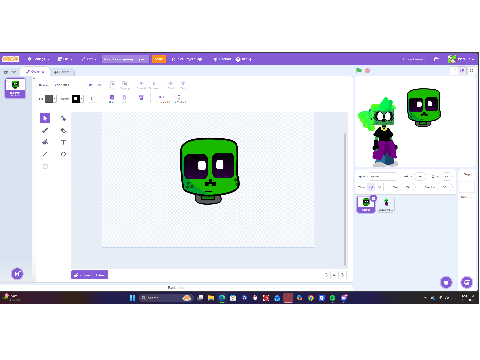Open the File menu dropdown
Image resolution: width=480 pixels, height=360 pixels.
65,59
